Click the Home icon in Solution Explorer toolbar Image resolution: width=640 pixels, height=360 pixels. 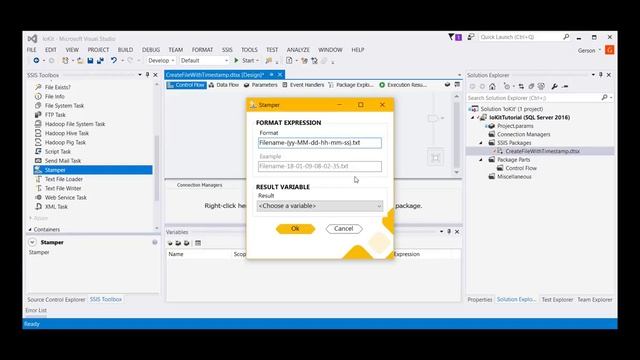click(x=492, y=87)
